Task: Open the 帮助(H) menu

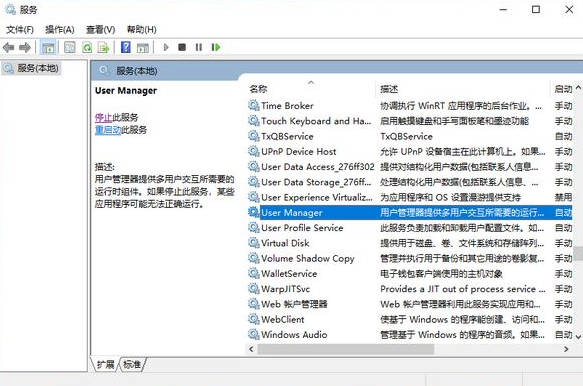Action: (x=141, y=29)
